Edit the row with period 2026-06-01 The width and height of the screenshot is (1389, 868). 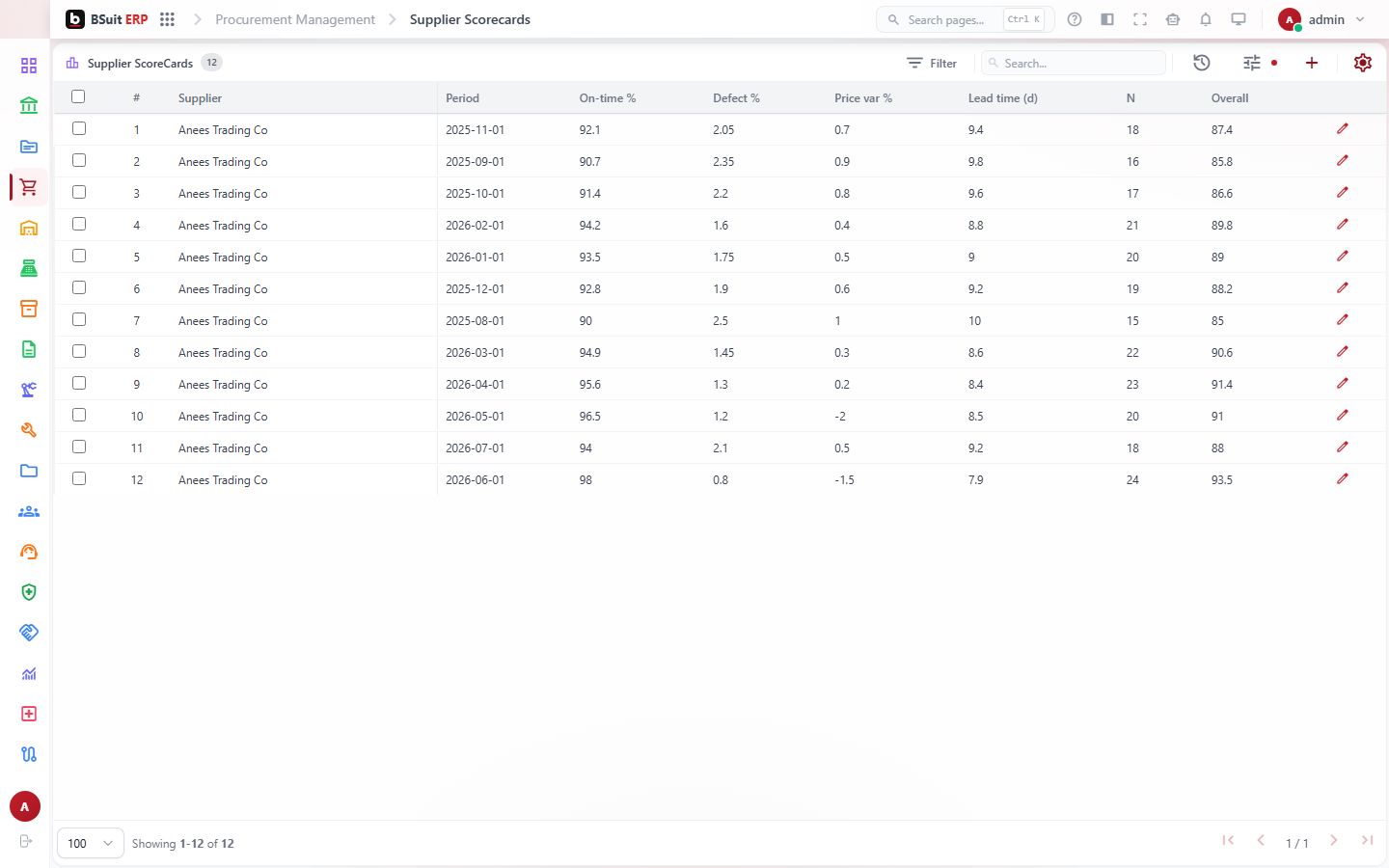pos(1343,479)
